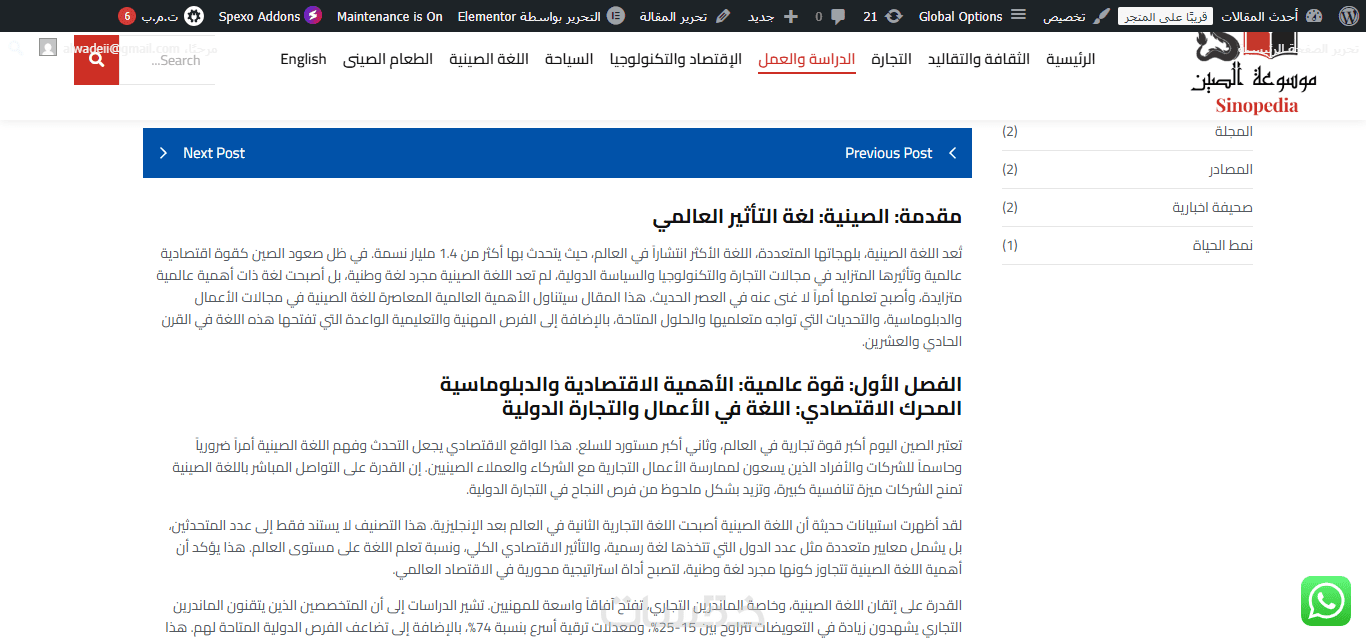The height and width of the screenshot is (641, 1366).
Task: Open the تخصيص customizer
Action: click(1076, 16)
